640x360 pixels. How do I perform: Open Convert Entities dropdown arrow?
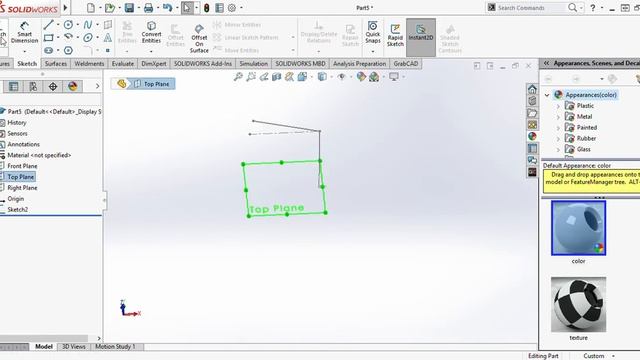151,51
